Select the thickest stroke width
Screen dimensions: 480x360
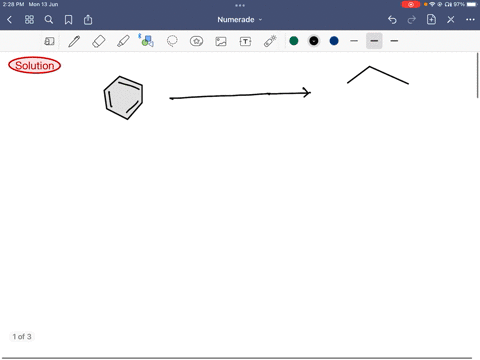(x=394, y=41)
